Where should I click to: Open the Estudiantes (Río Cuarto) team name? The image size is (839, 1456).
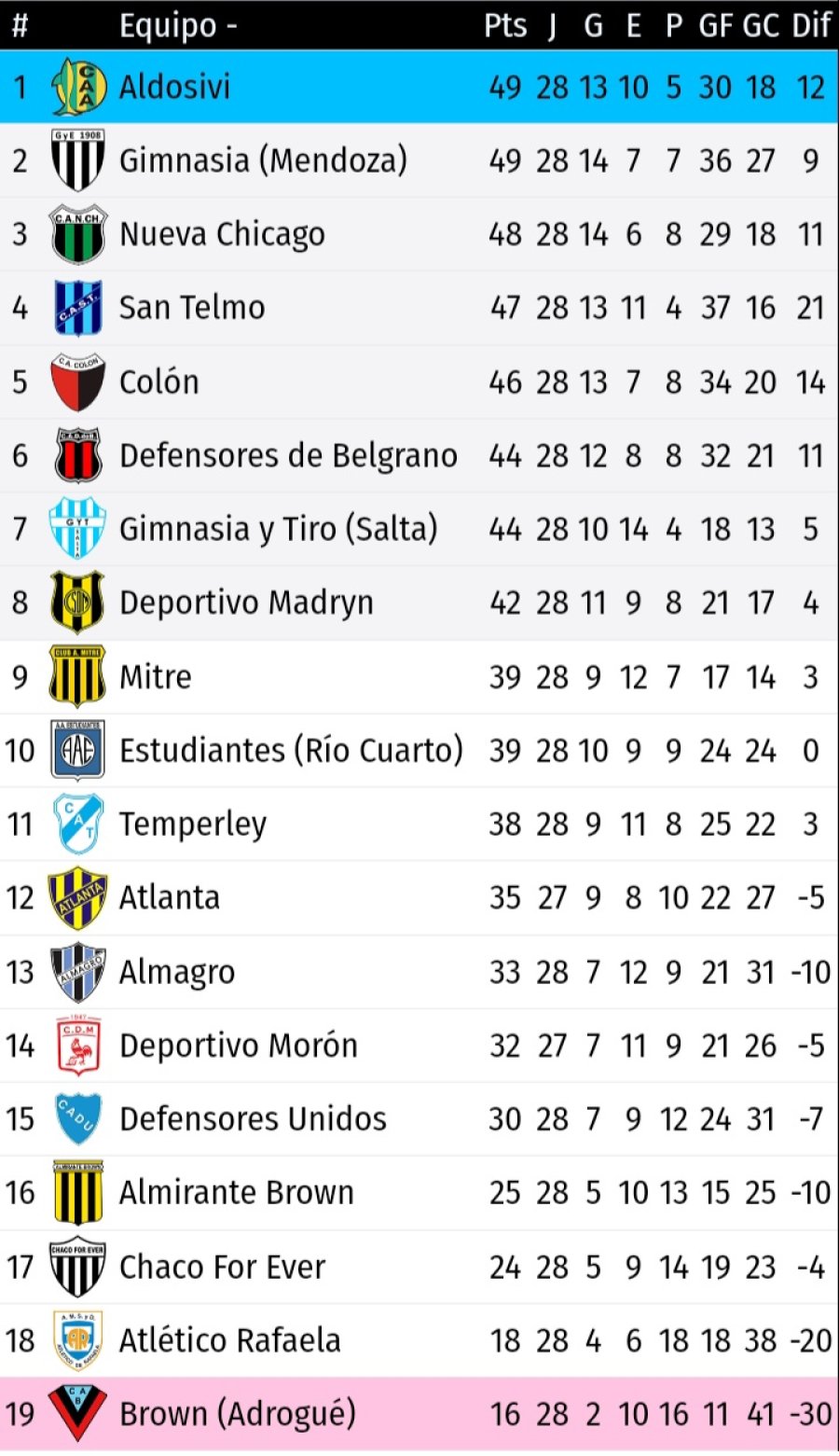point(291,750)
